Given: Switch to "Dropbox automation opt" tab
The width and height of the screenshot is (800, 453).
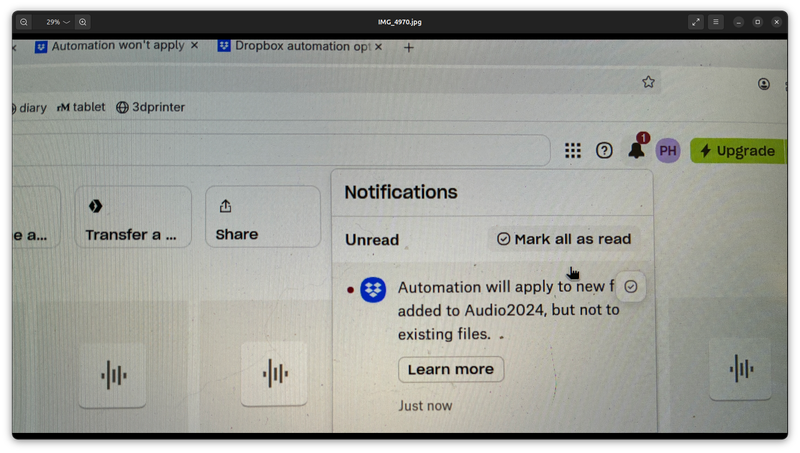Looking at the screenshot, I should [300, 46].
